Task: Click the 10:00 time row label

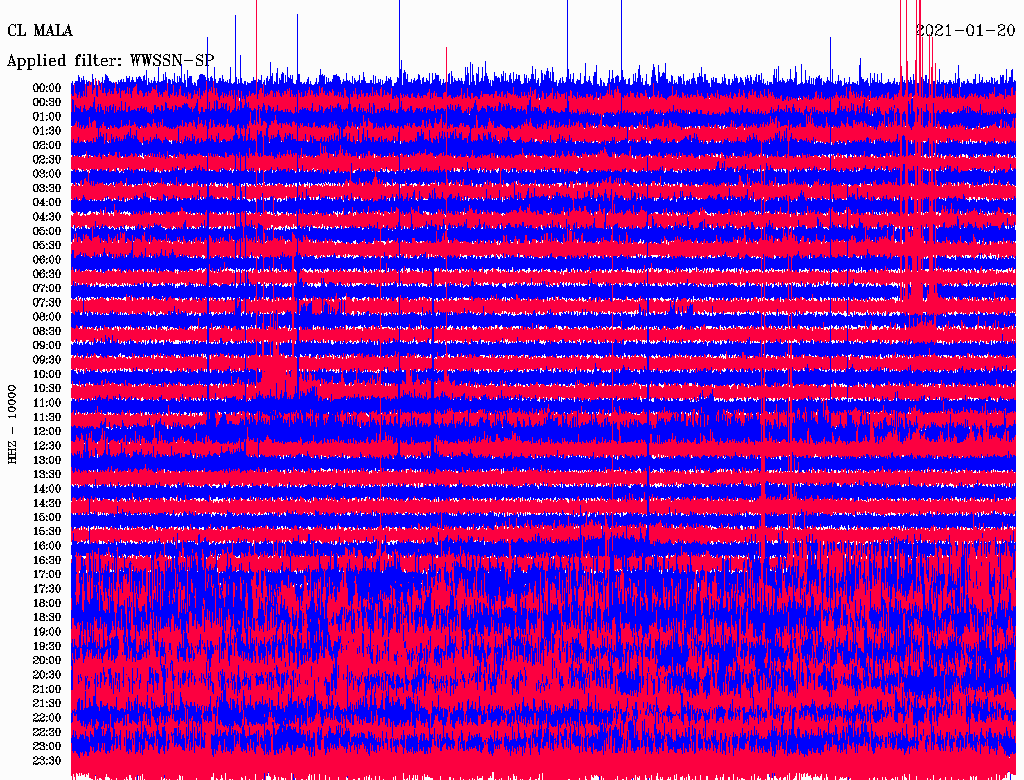Action: pos(47,374)
